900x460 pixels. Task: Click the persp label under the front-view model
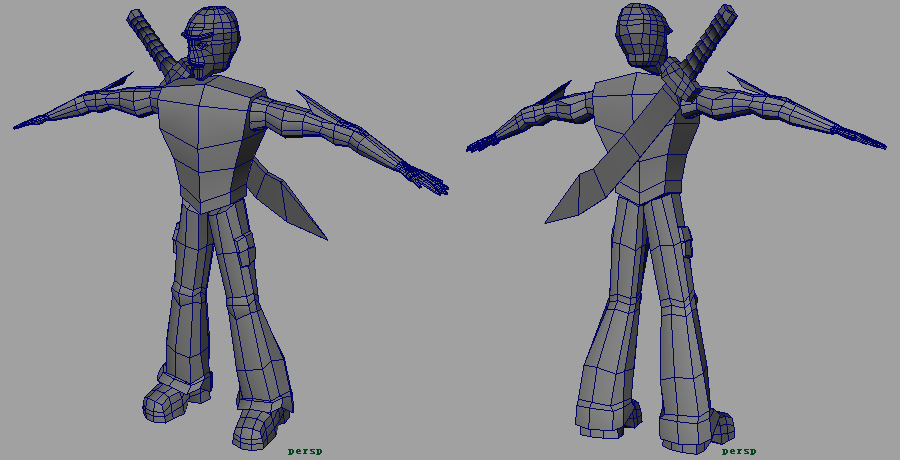[305, 451]
